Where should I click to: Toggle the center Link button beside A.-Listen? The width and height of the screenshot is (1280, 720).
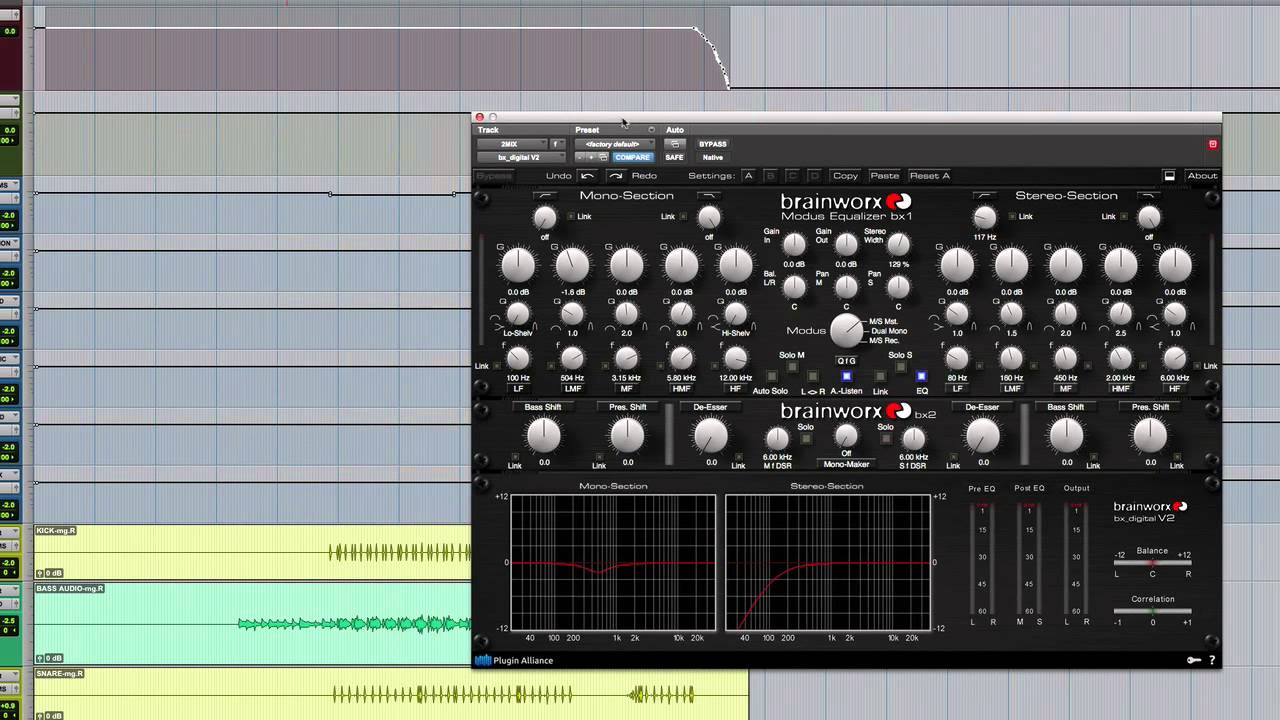click(x=880, y=377)
